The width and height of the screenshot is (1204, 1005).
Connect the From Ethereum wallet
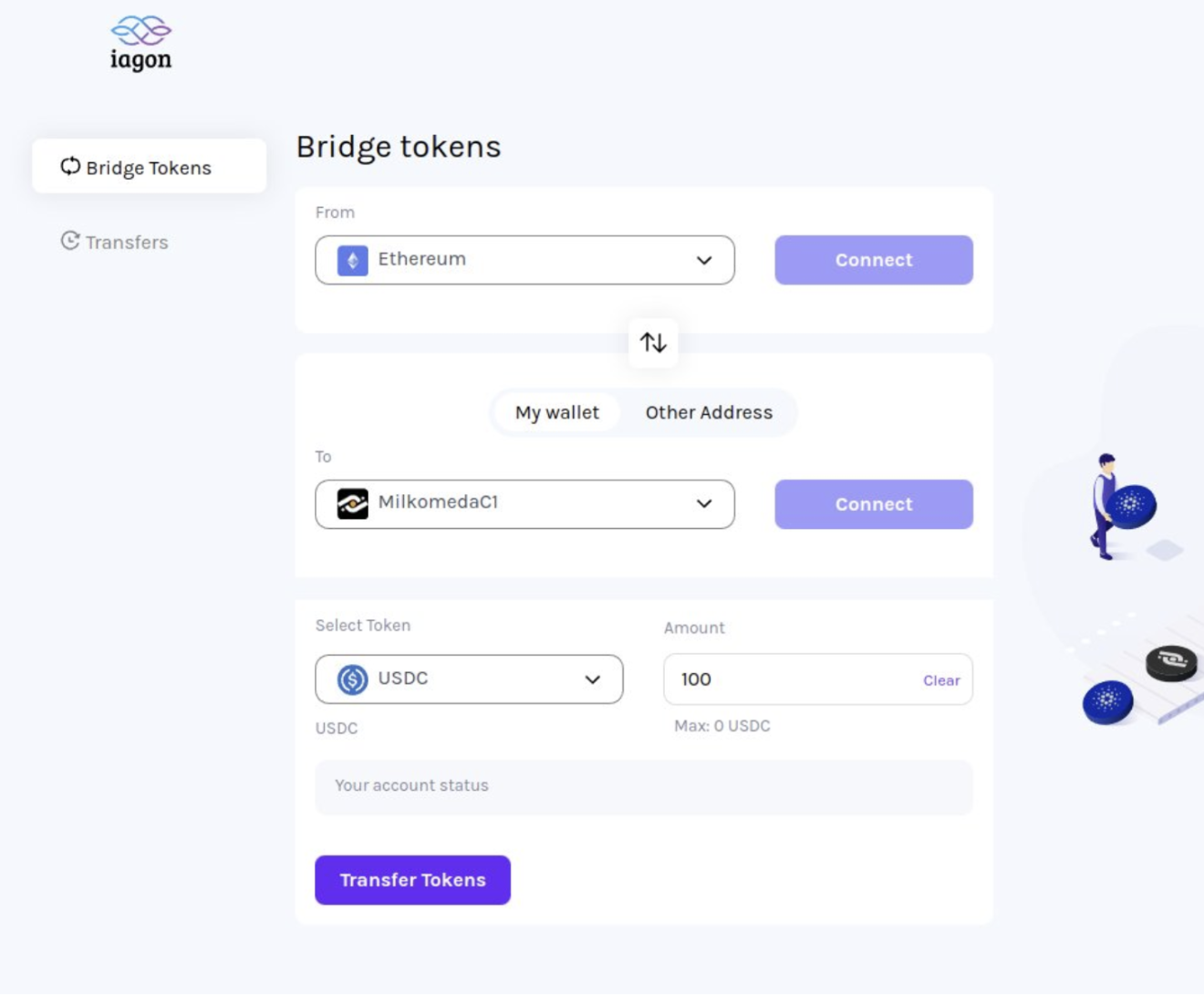(873, 261)
